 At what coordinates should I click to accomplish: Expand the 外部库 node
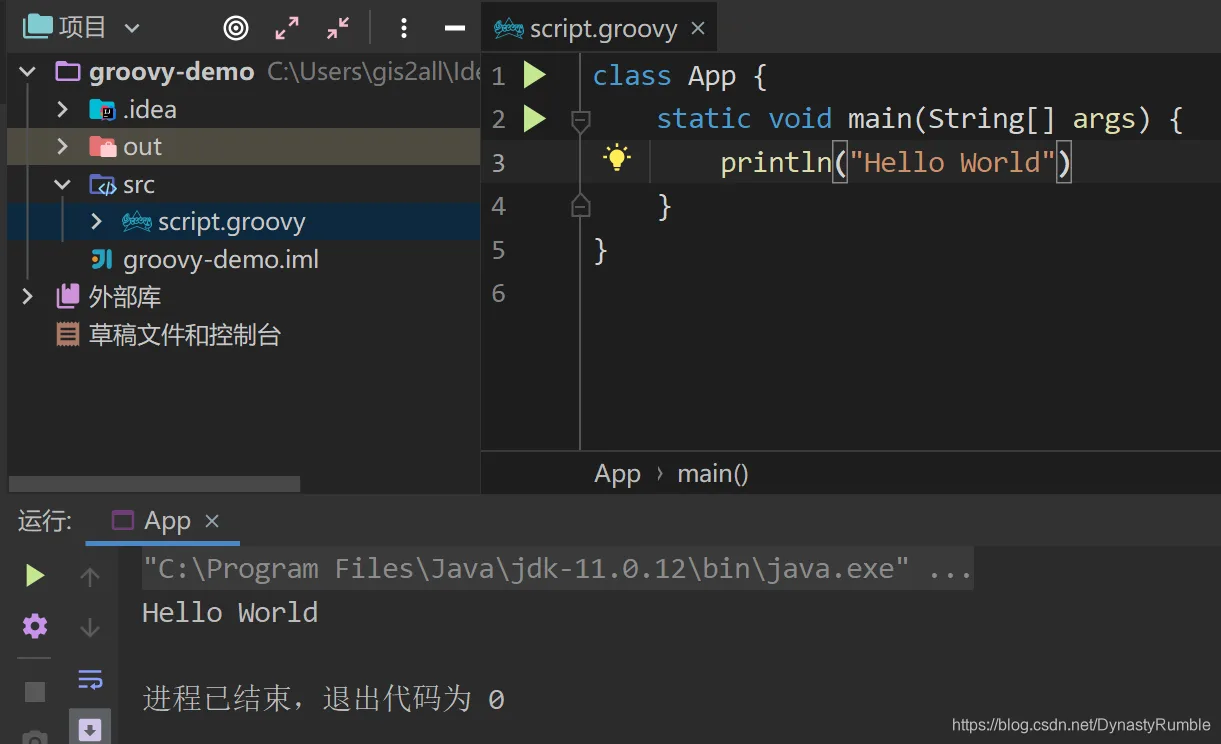(28, 297)
